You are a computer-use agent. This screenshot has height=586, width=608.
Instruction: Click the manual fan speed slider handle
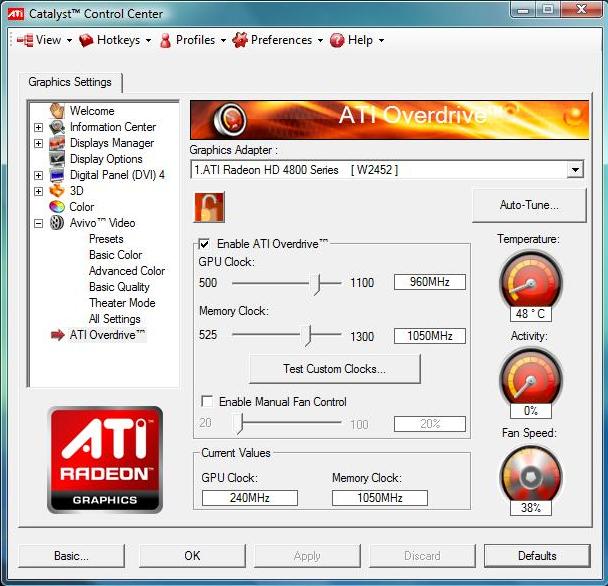(239, 424)
